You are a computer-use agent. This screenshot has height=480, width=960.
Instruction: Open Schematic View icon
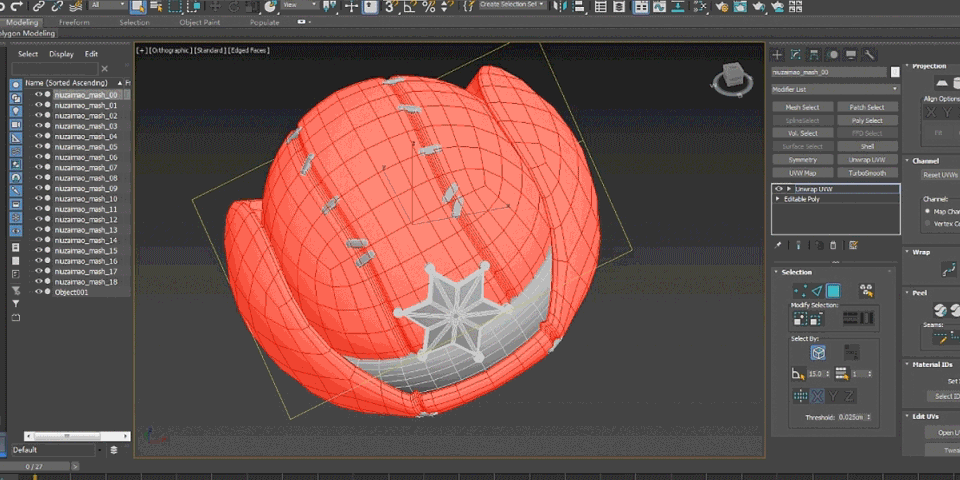tap(678, 6)
